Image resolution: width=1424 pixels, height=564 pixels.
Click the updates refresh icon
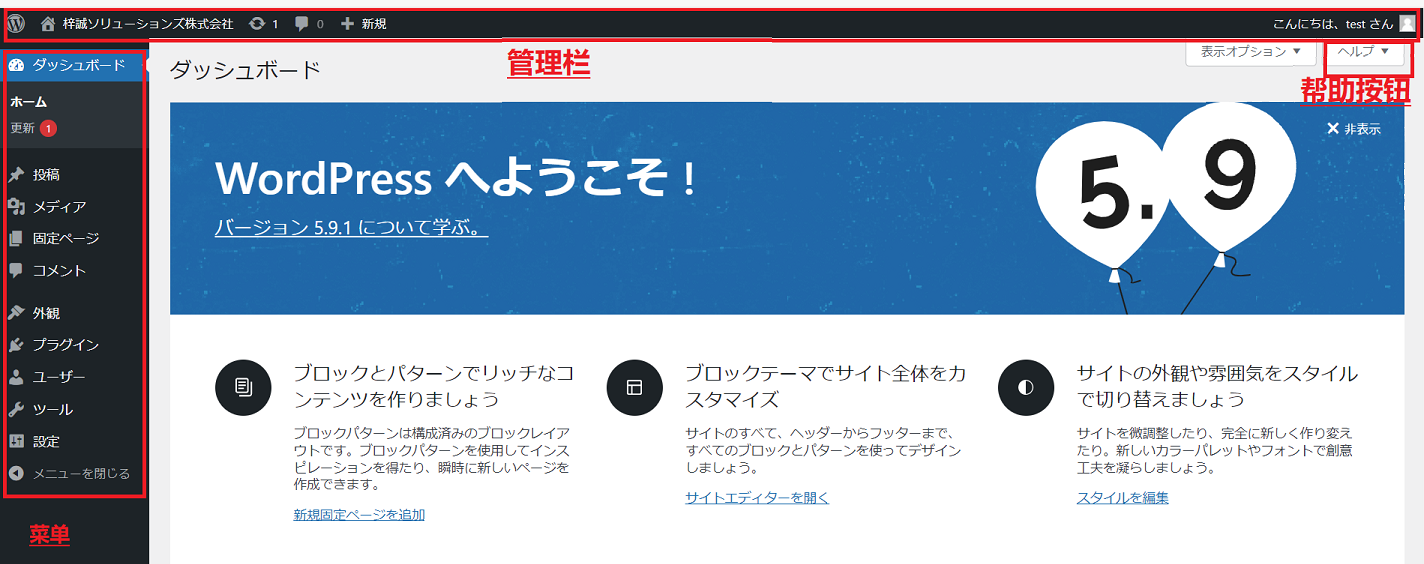click(x=257, y=23)
